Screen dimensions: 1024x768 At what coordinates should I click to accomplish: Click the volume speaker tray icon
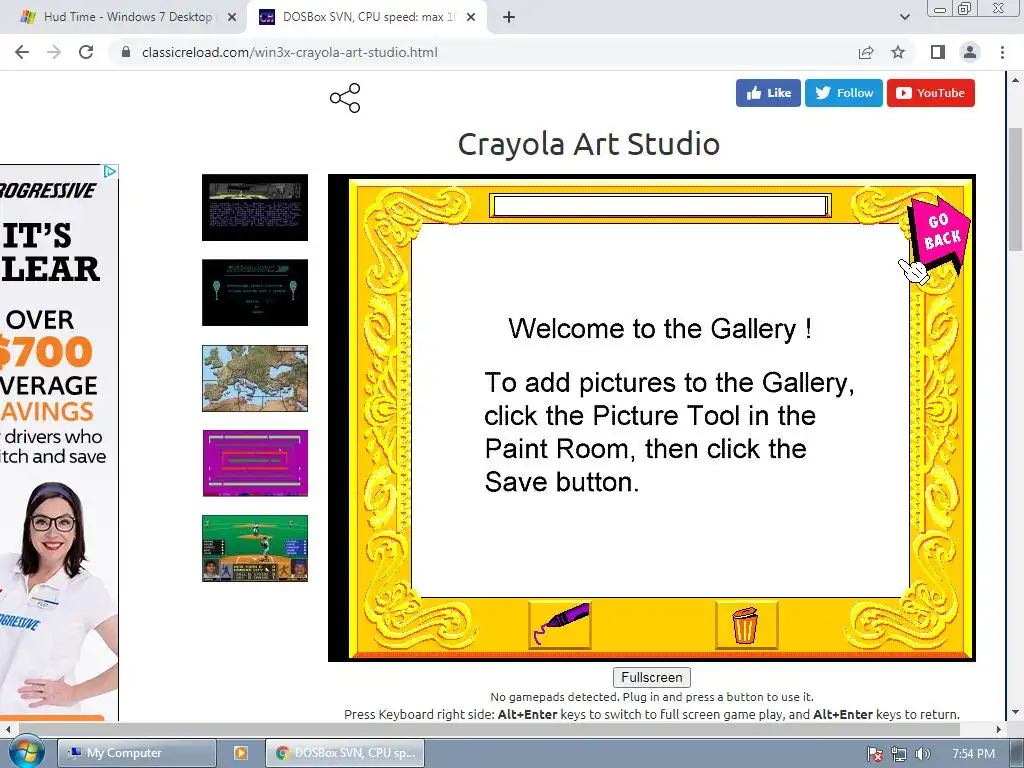click(922, 754)
